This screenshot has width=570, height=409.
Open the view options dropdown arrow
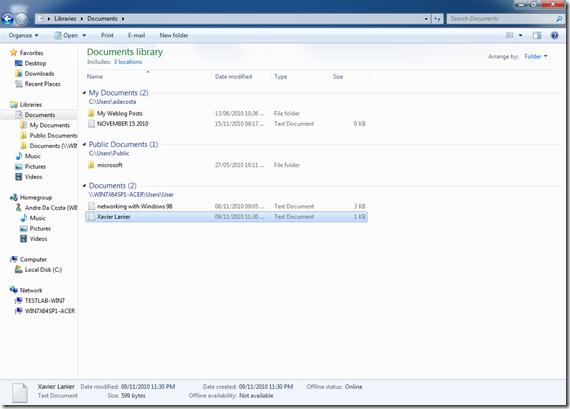pos(520,35)
